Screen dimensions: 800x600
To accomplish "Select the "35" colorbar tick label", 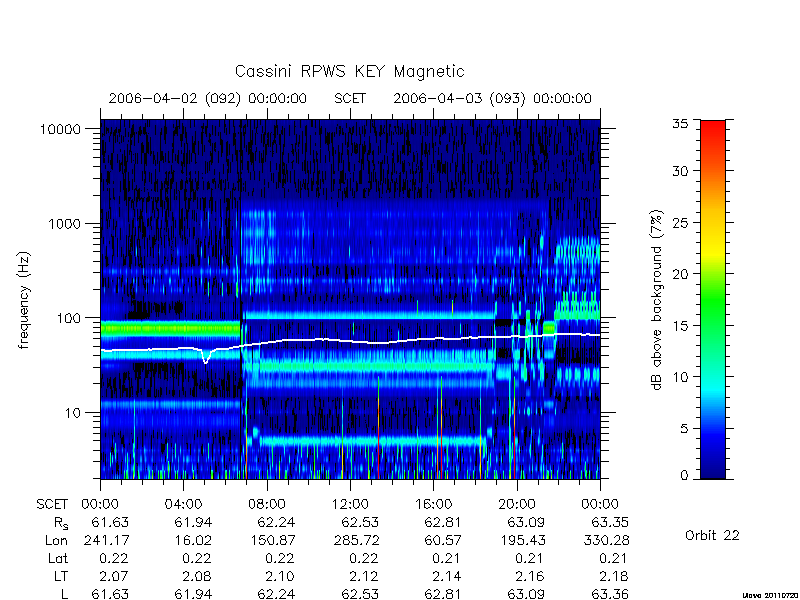I will [680, 123].
